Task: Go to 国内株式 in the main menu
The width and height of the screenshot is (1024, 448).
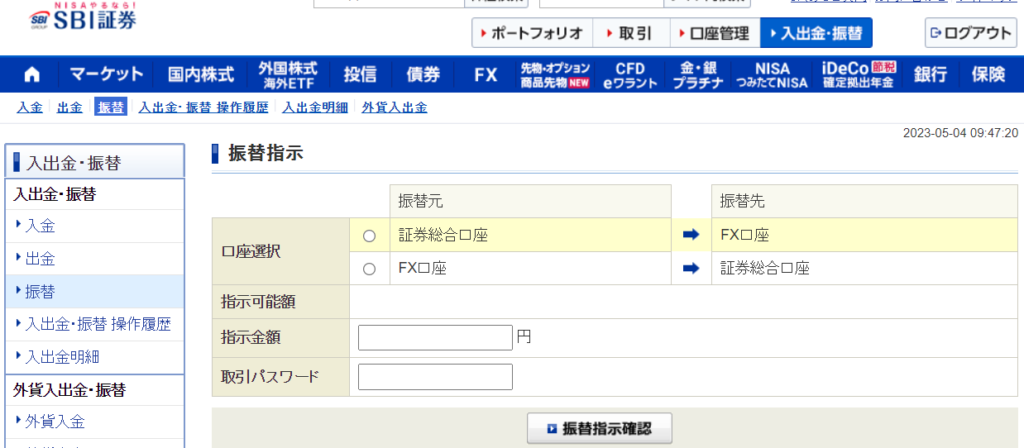Action: point(200,75)
